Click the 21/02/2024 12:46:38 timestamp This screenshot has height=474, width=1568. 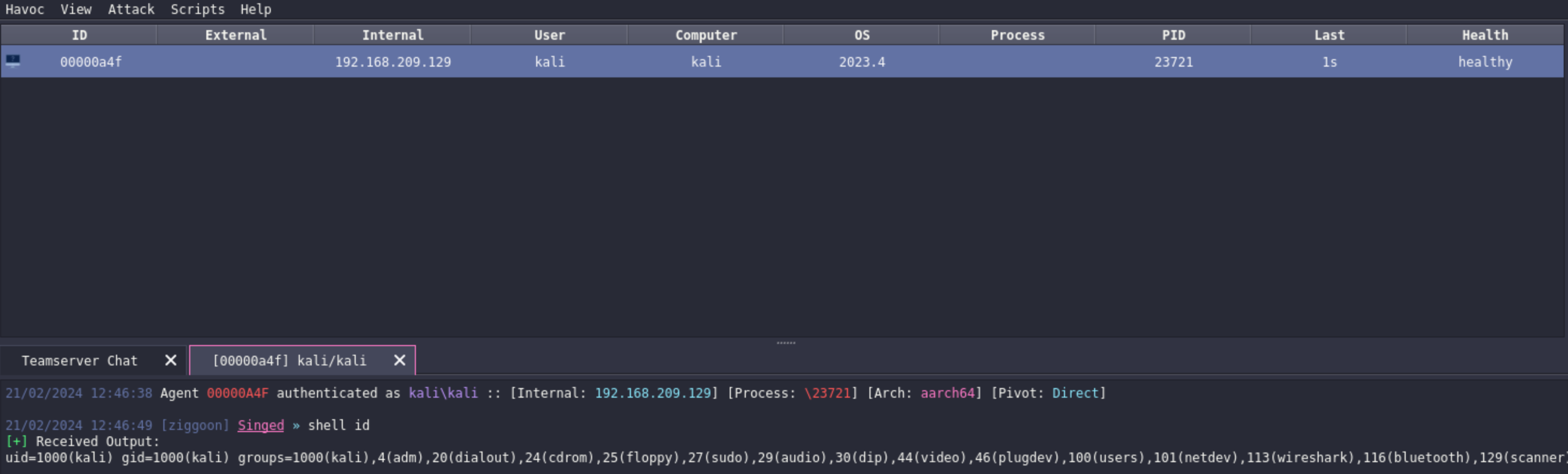coord(78,393)
